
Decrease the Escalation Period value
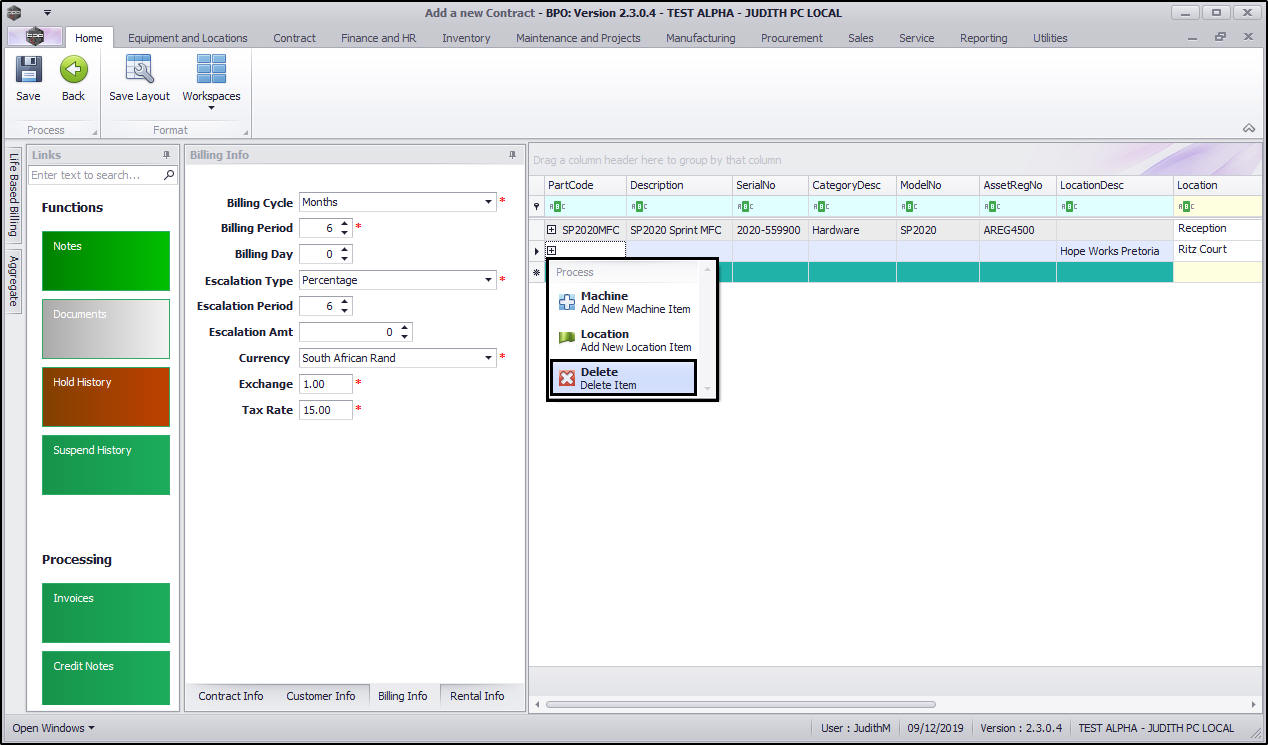point(345,310)
